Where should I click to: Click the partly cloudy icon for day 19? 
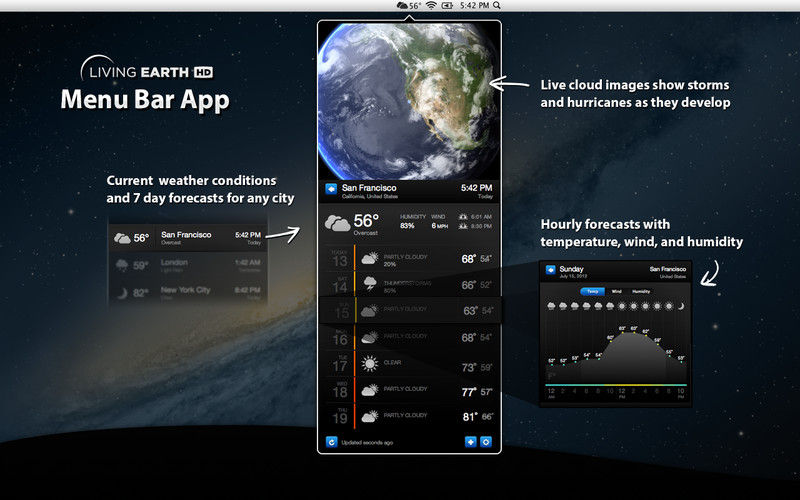click(369, 416)
